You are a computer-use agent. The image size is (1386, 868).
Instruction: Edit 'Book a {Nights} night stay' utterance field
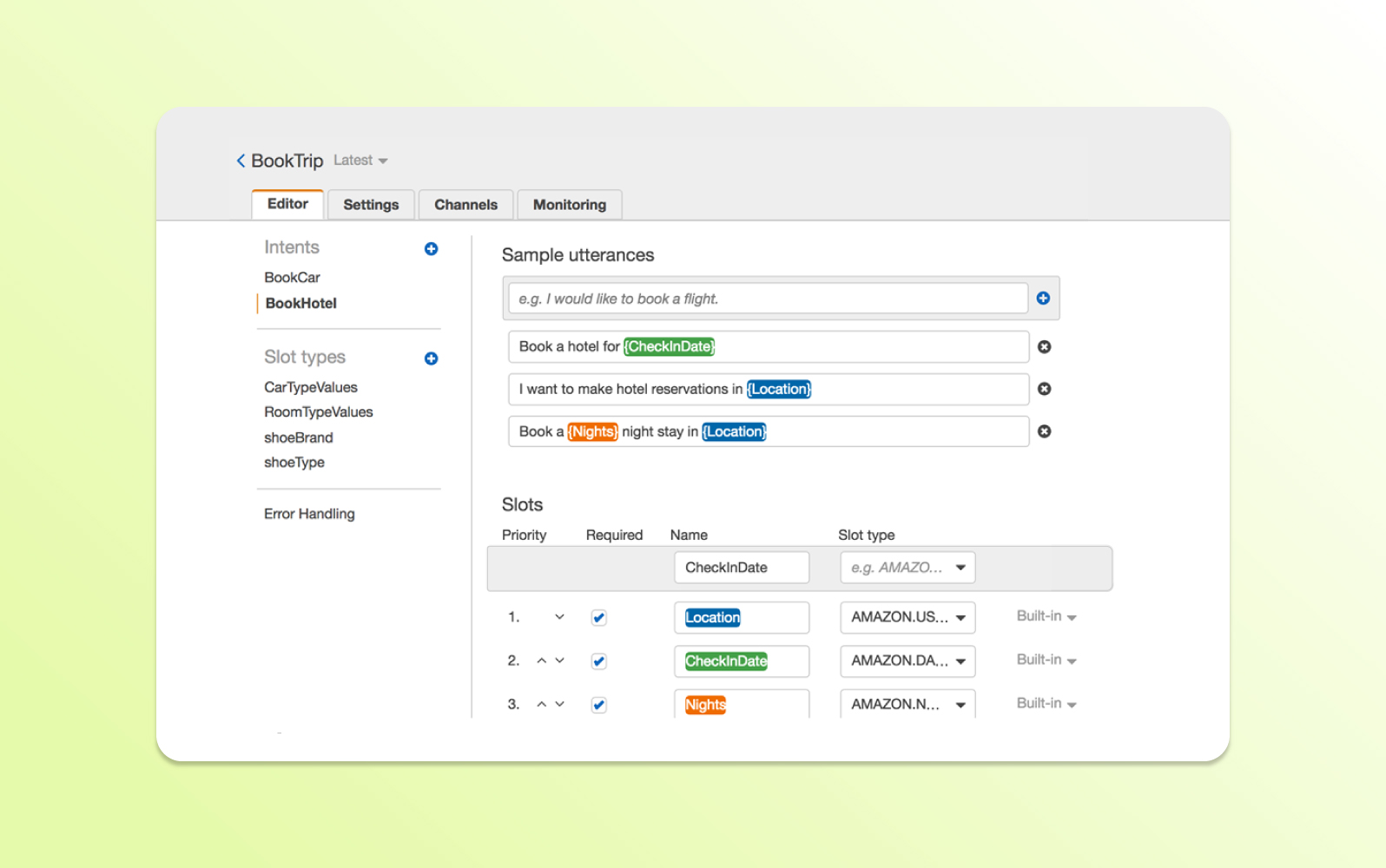click(x=769, y=431)
